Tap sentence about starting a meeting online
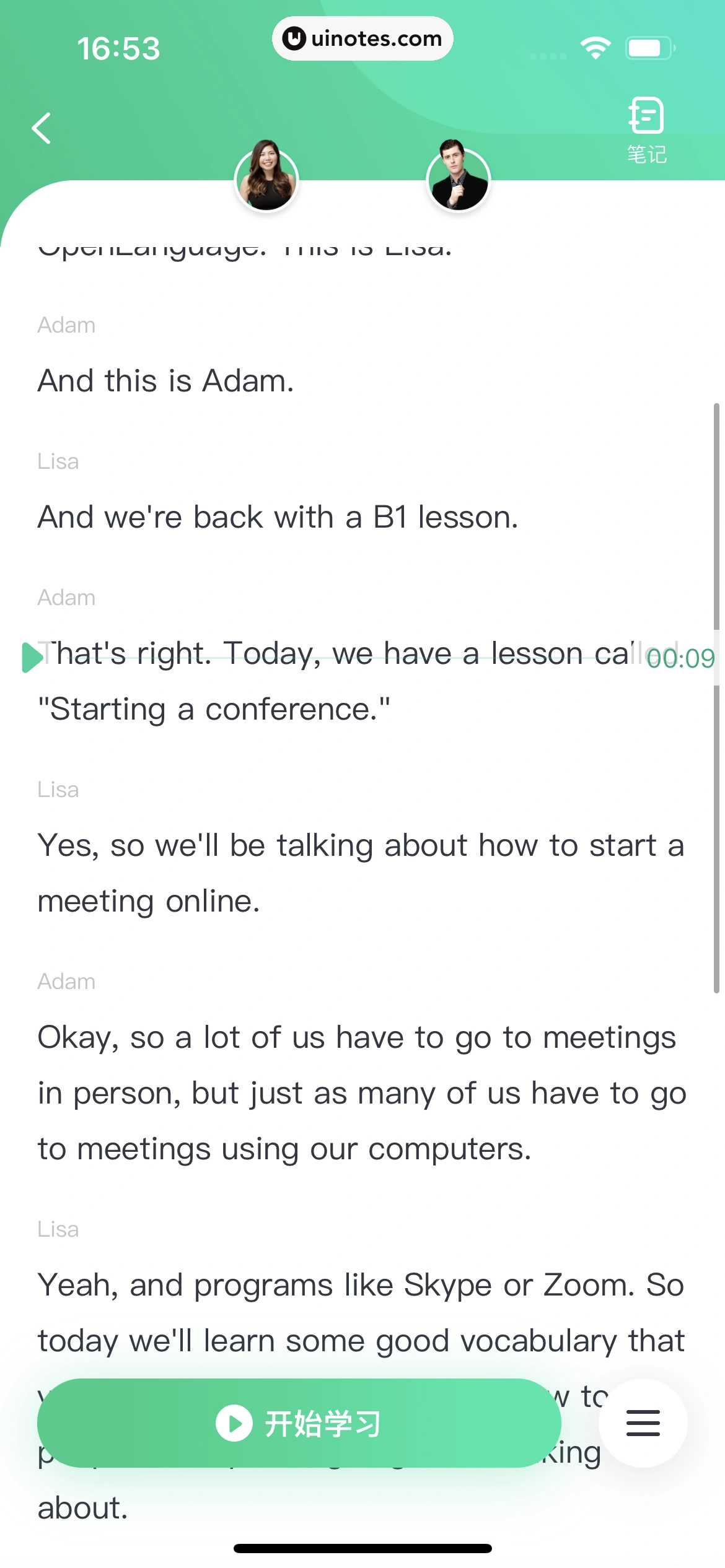Screen dimensions: 725x1568 tap(361, 873)
